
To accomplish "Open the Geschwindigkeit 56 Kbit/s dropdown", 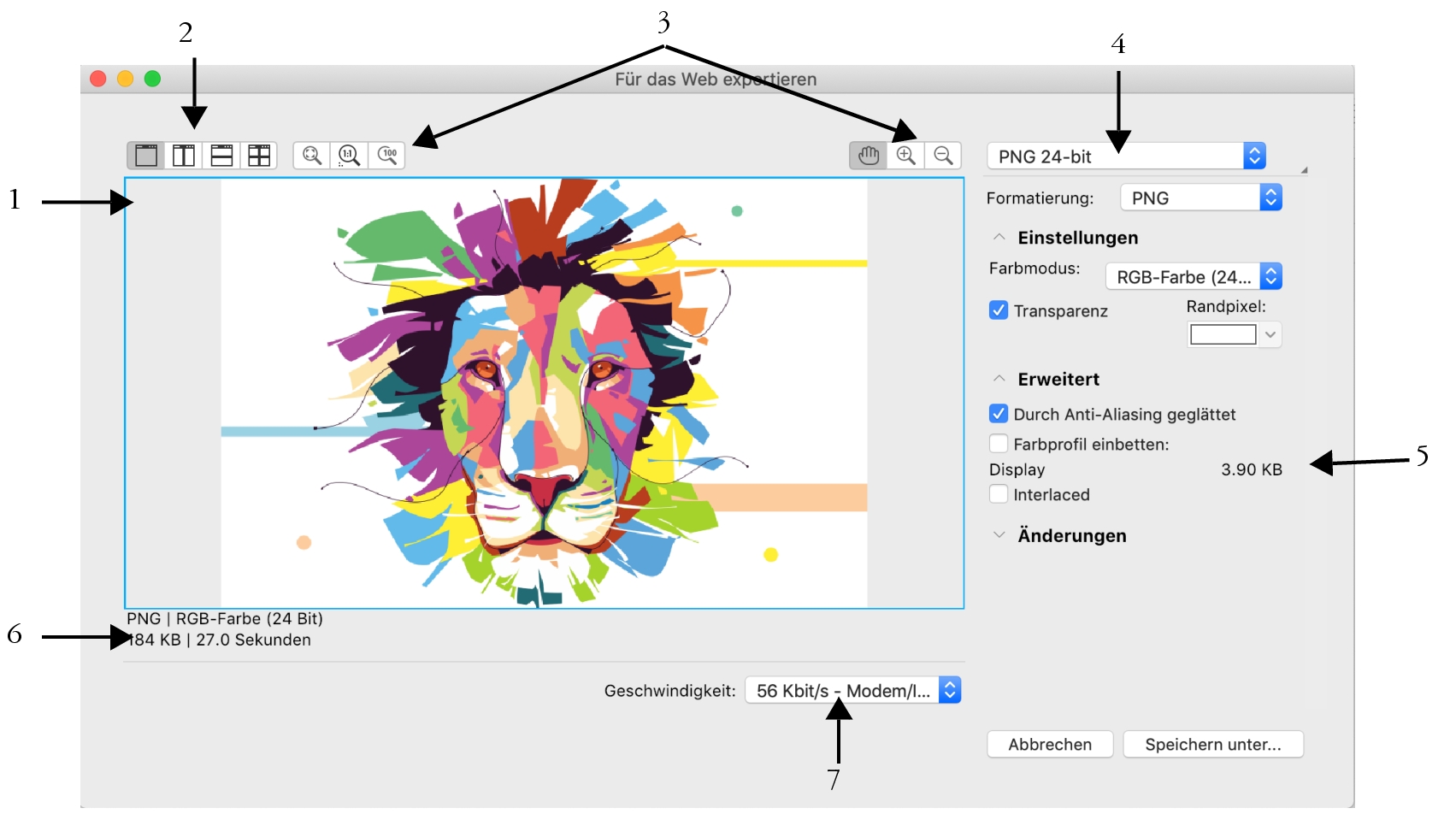I will [852, 690].
